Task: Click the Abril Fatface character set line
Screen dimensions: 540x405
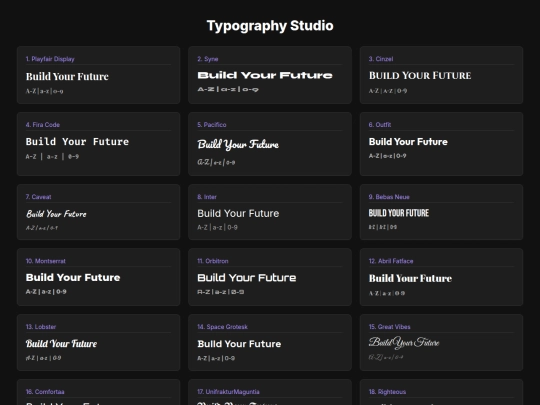Action: click(x=387, y=293)
